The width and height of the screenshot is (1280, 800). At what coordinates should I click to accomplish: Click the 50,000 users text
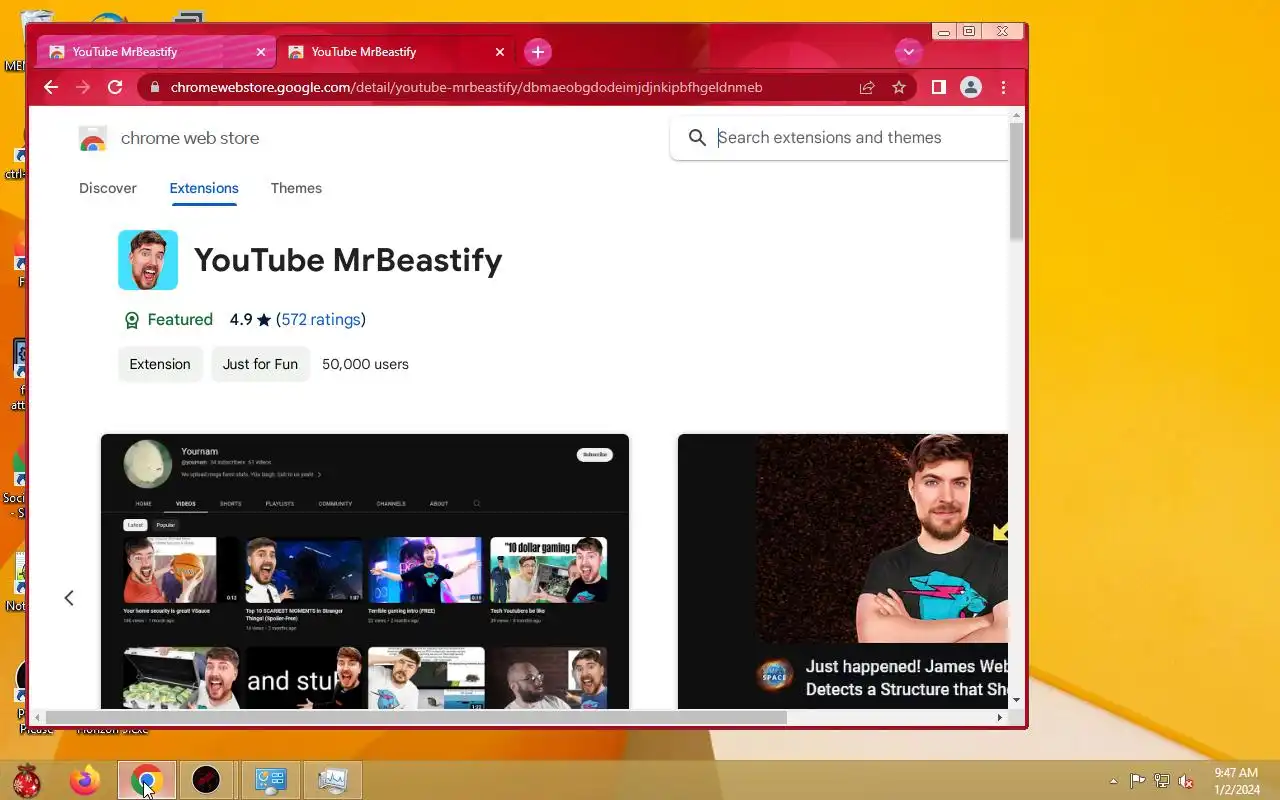[x=365, y=364]
